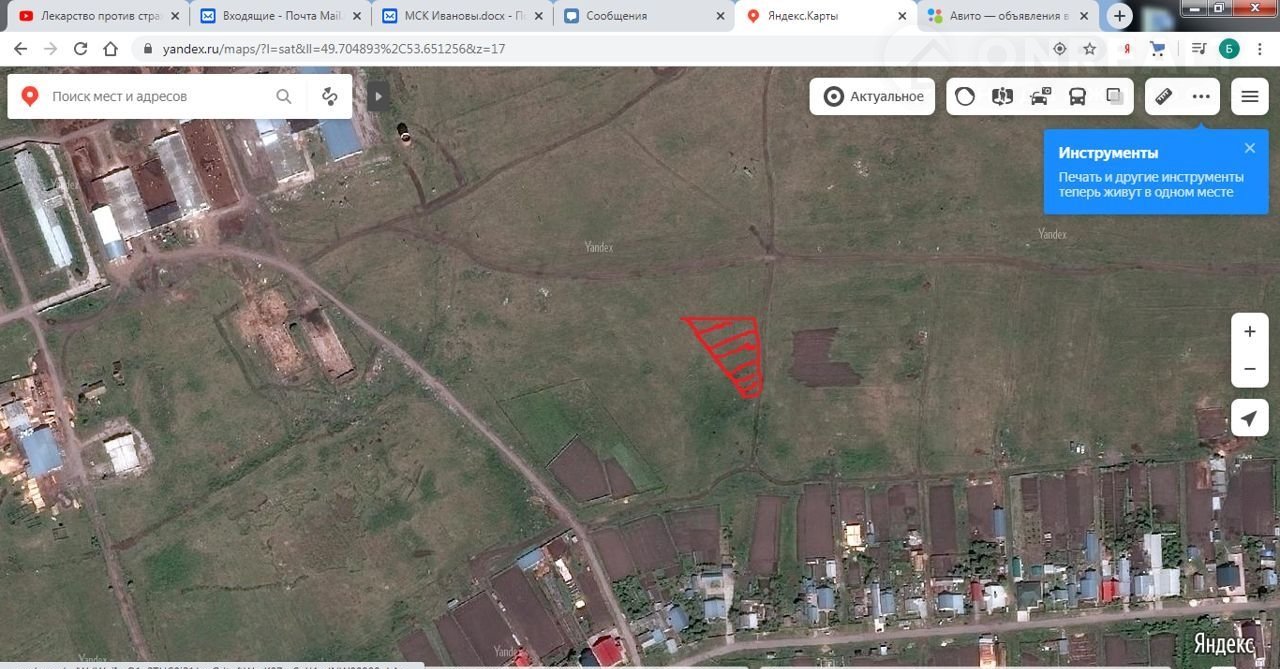Image resolution: width=1280 pixels, height=669 pixels.
Task: Switch to the Авито tab
Action: (x=1005, y=16)
